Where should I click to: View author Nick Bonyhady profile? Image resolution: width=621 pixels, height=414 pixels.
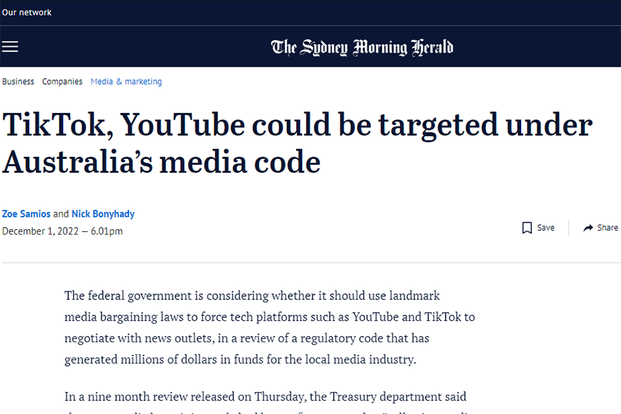103,214
